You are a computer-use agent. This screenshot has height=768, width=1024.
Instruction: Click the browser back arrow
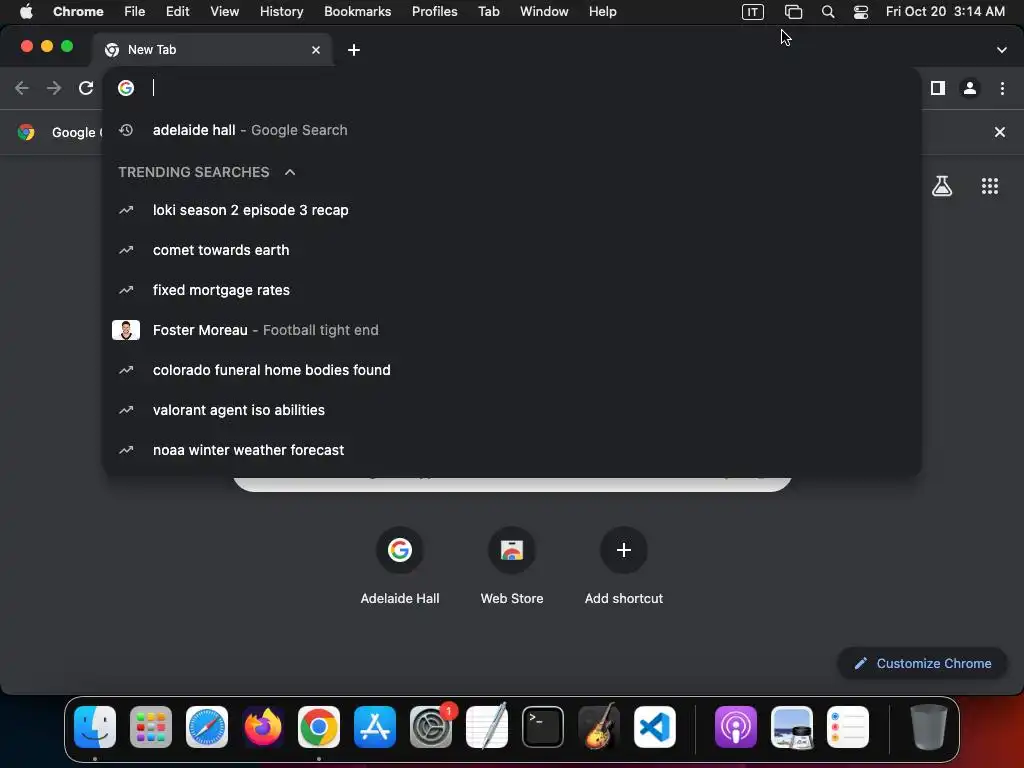(22, 88)
